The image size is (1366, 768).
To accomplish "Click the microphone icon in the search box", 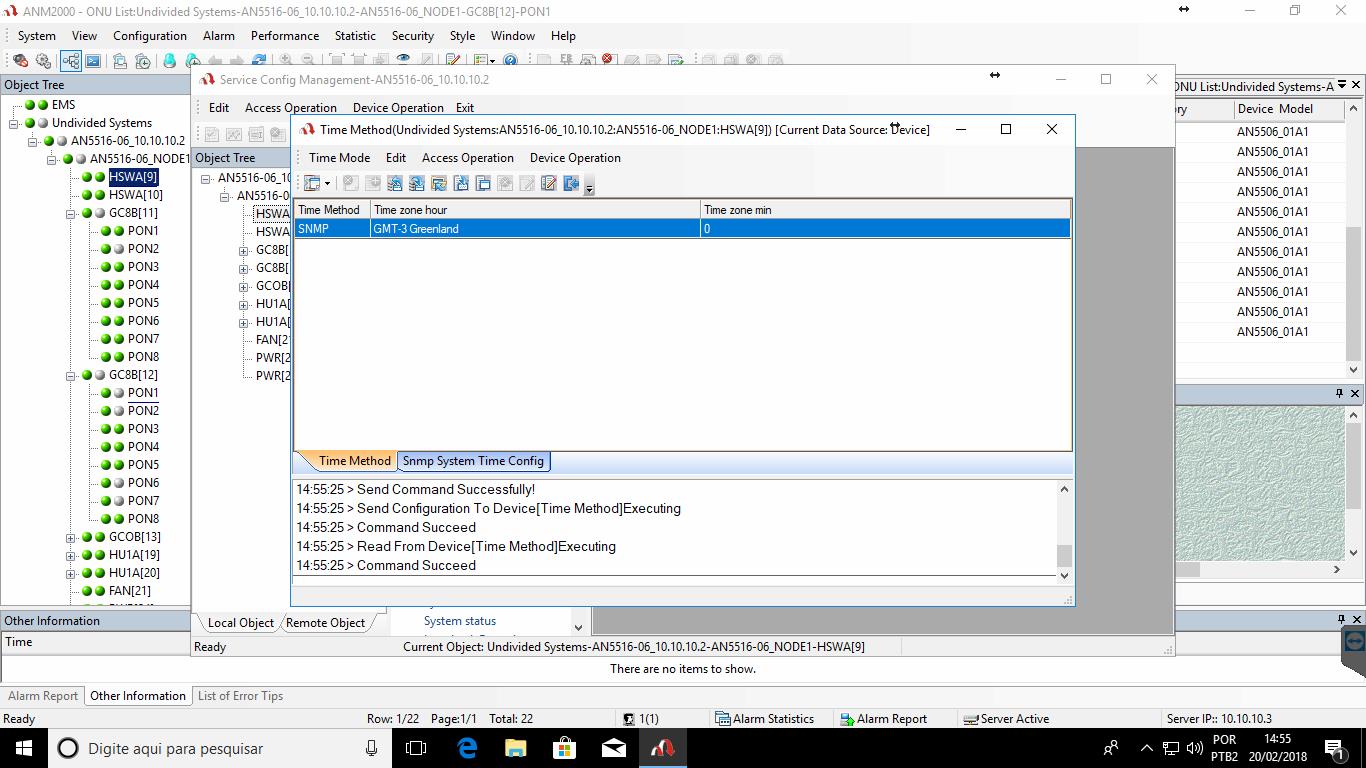I will point(371,748).
